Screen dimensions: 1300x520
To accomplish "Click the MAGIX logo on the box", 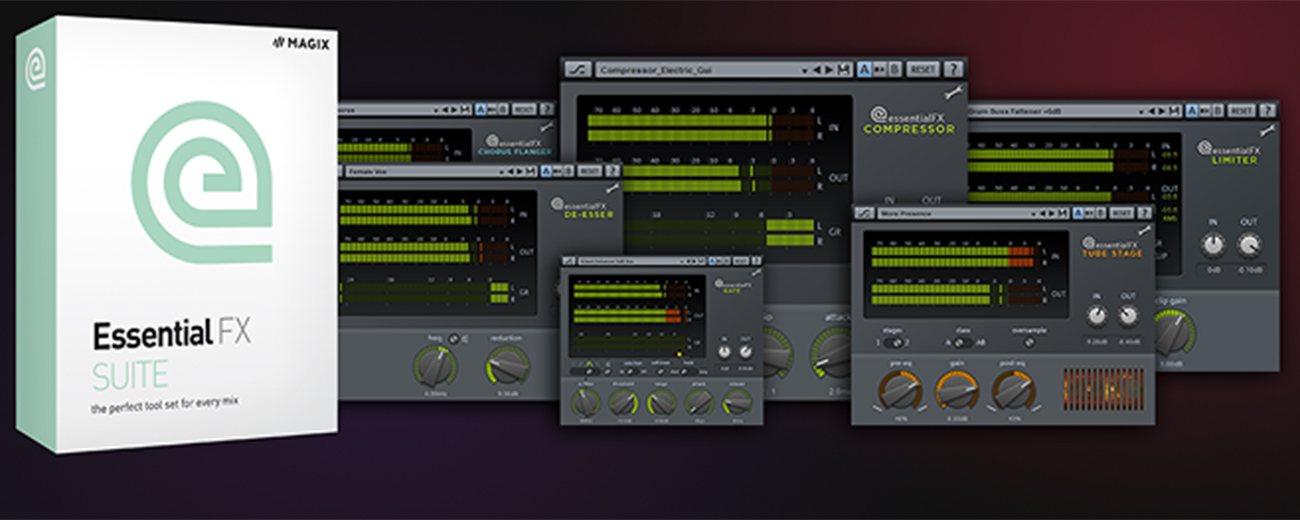I will pos(301,43).
